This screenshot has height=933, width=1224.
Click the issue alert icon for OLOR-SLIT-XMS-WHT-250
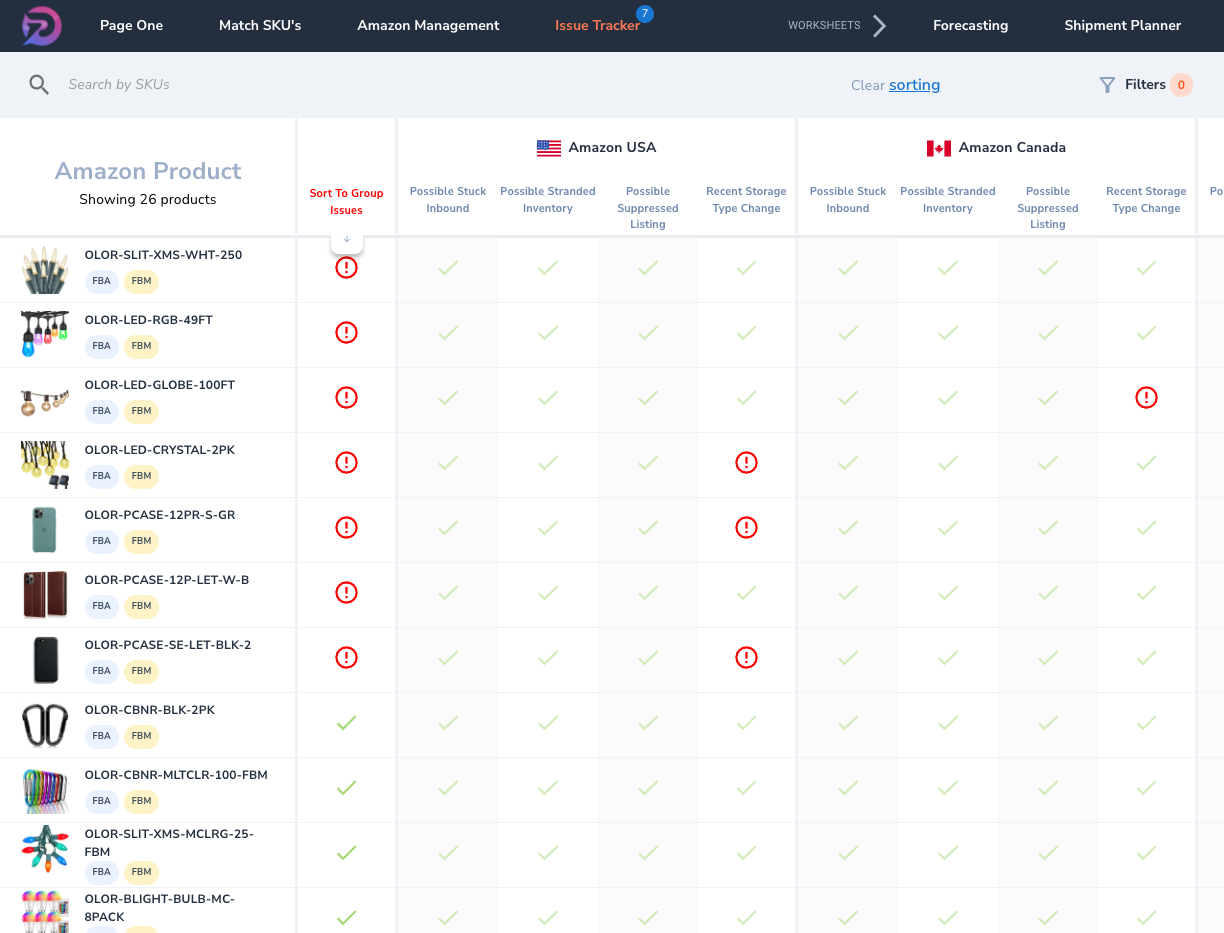point(346,268)
